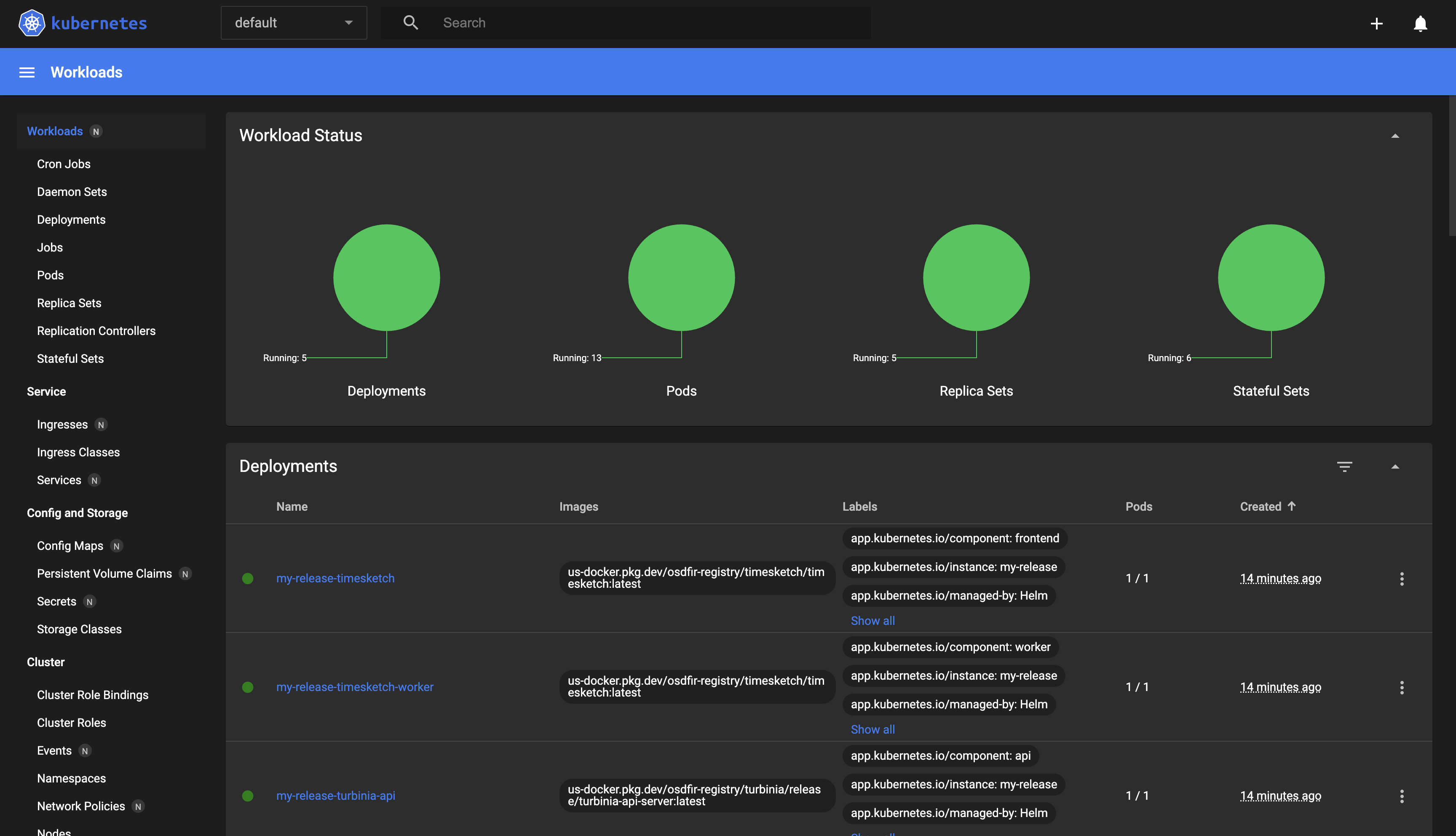Open Secrets in the sidebar

coord(56,602)
